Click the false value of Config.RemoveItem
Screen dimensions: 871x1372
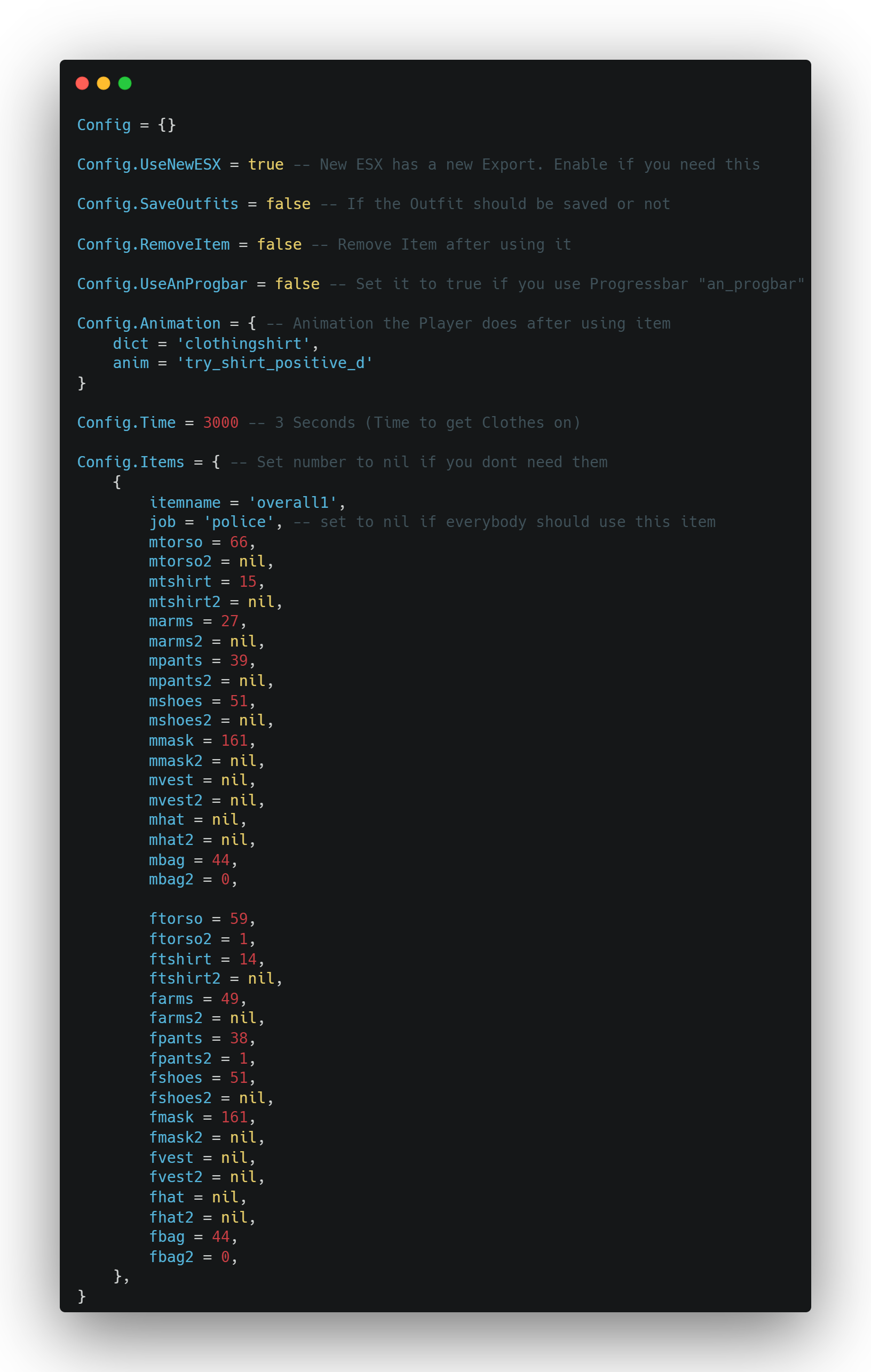click(279, 244)
